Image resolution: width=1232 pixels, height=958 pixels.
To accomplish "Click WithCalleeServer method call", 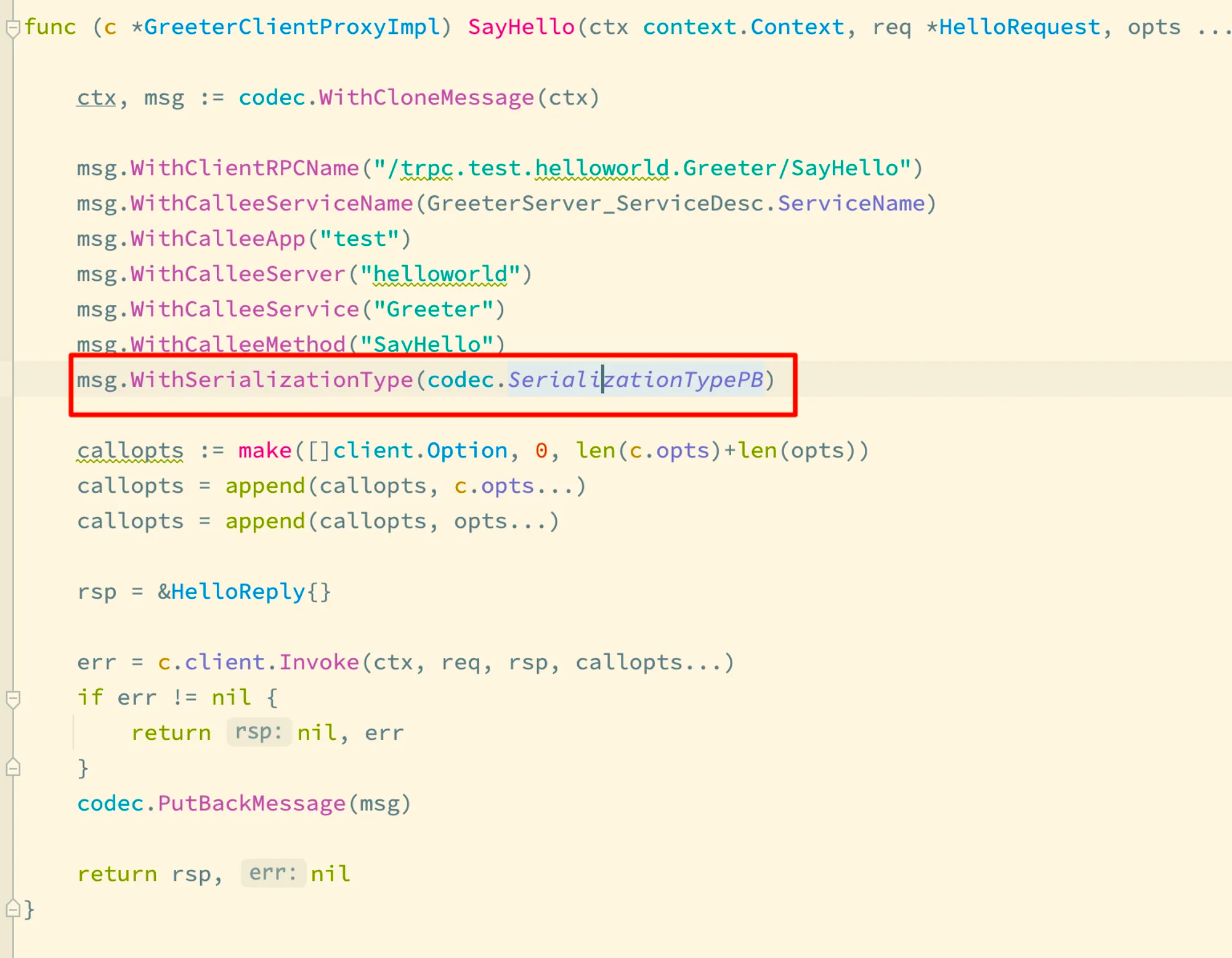I will (x=238, y=274).
